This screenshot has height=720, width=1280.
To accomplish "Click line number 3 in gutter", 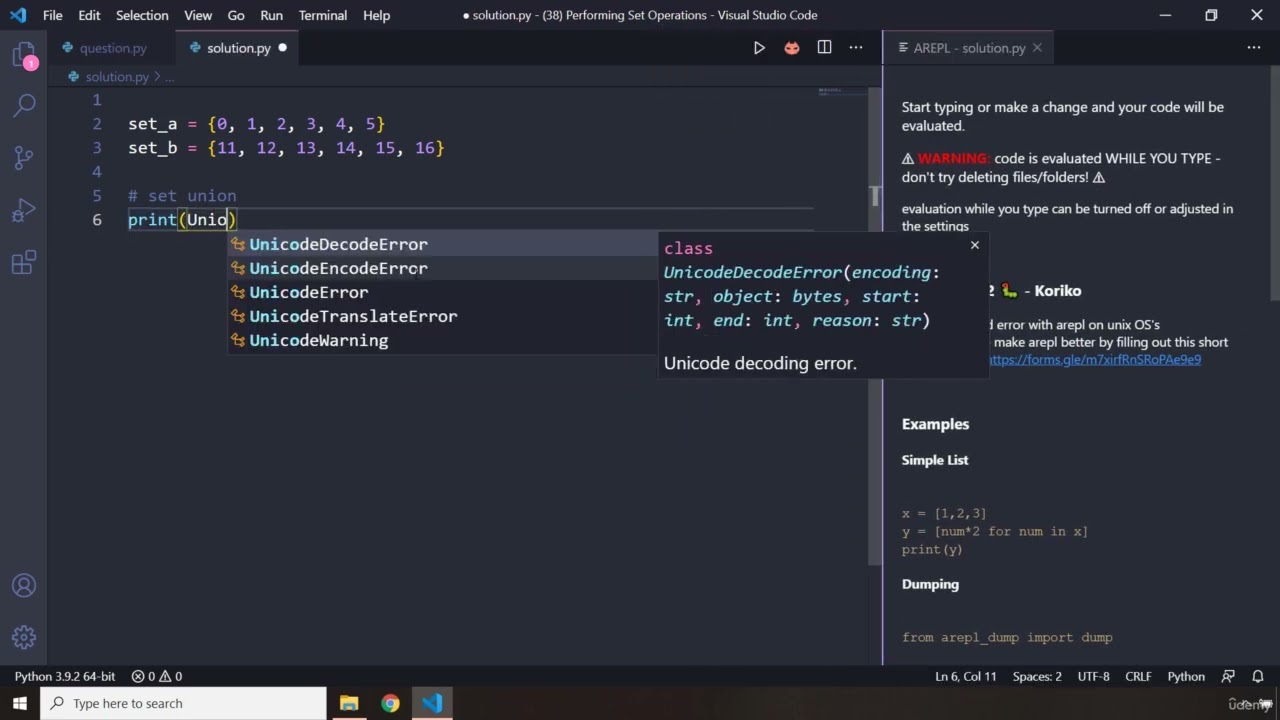I will click(97, 148).
